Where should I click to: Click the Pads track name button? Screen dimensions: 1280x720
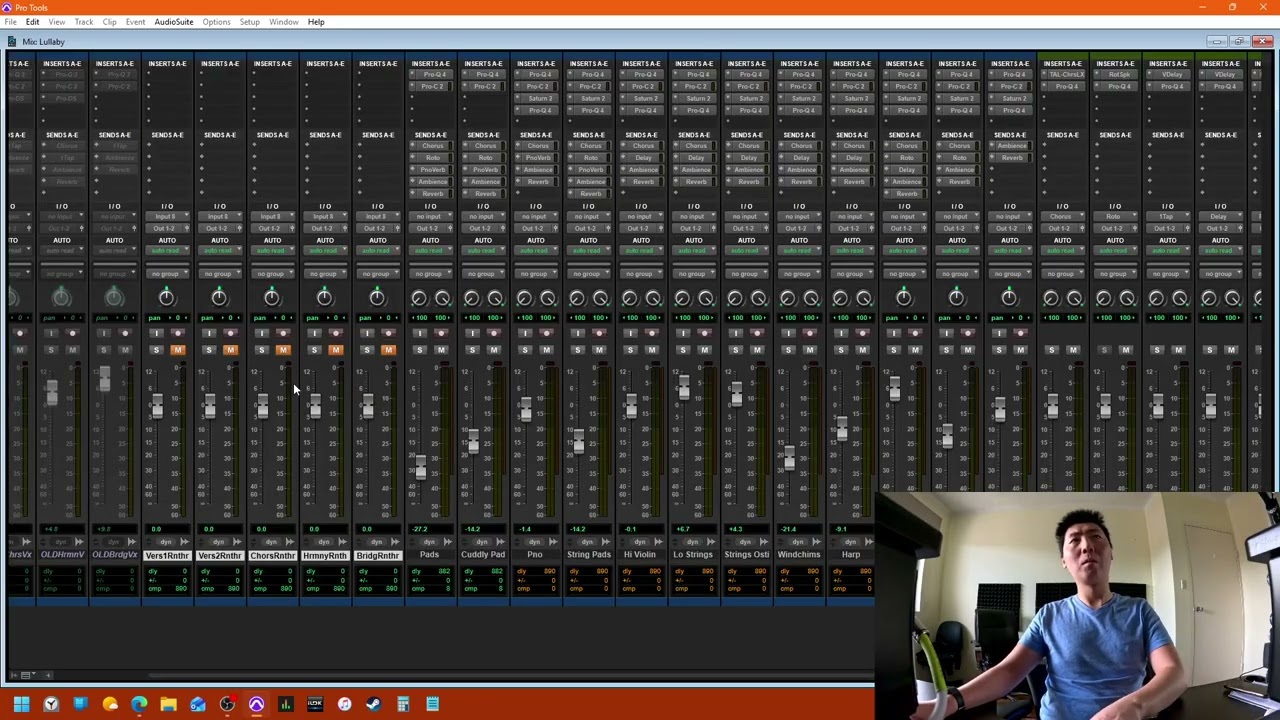click(x=430, y=555)
